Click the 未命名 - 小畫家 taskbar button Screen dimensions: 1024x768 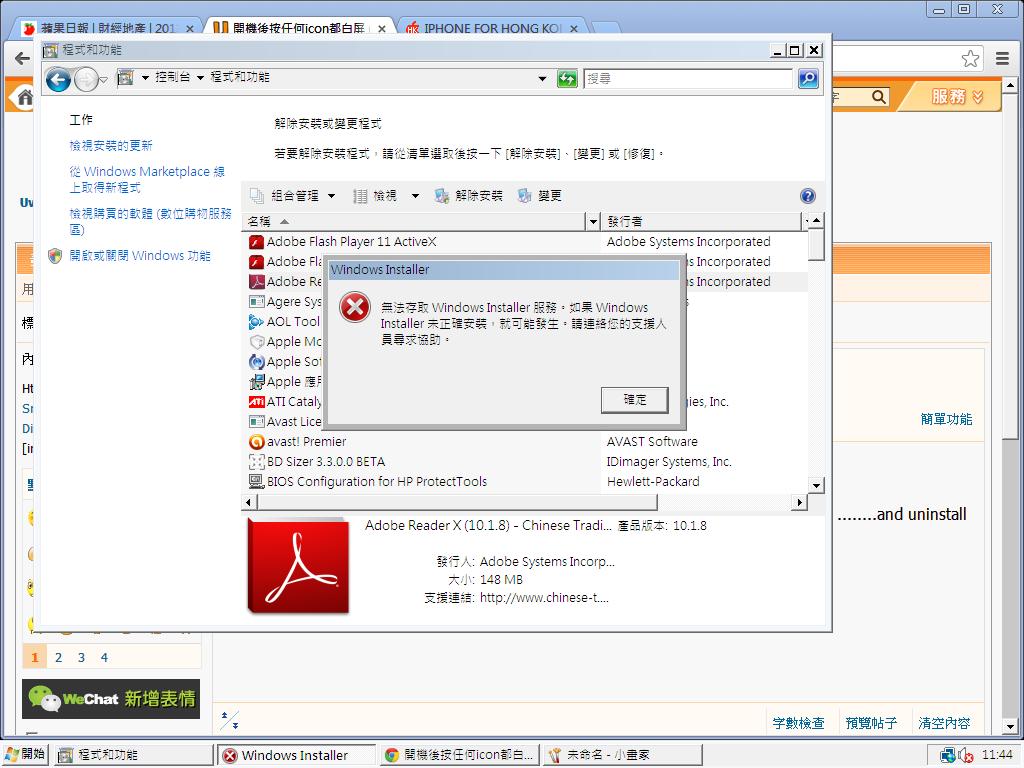pyautogui.click(x=622, y=756)
